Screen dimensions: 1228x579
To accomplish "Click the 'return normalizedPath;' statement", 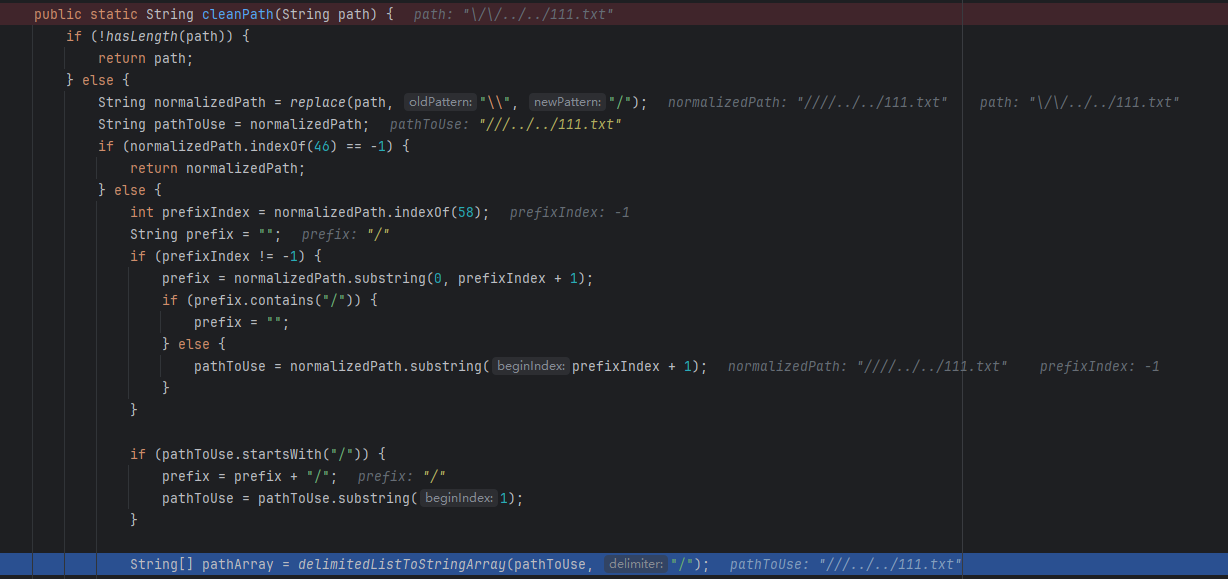I will pos(217,168).
